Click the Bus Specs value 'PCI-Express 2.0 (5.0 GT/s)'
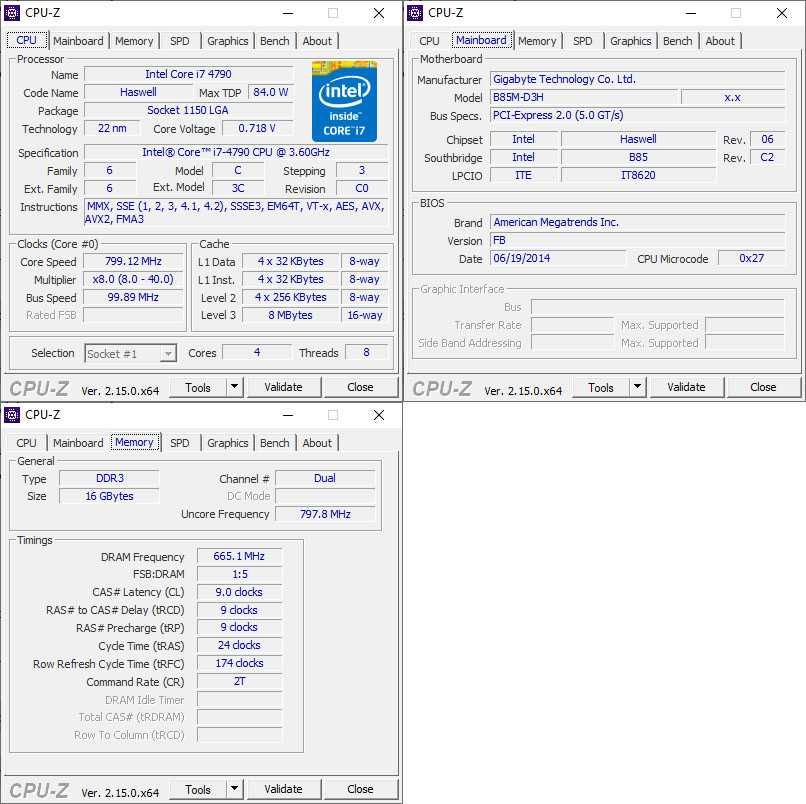 (x=637, y=115)
